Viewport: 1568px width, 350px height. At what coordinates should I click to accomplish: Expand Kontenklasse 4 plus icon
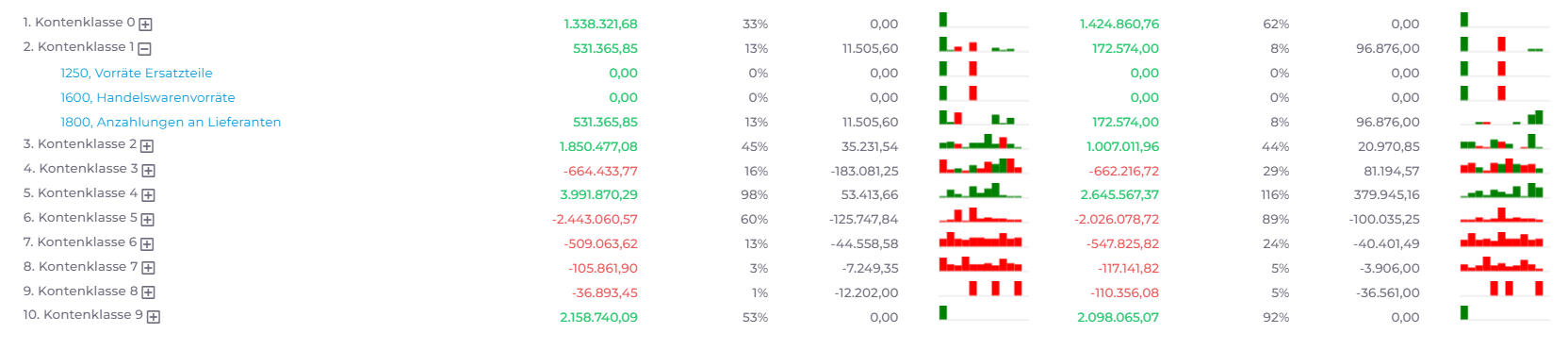148,195
